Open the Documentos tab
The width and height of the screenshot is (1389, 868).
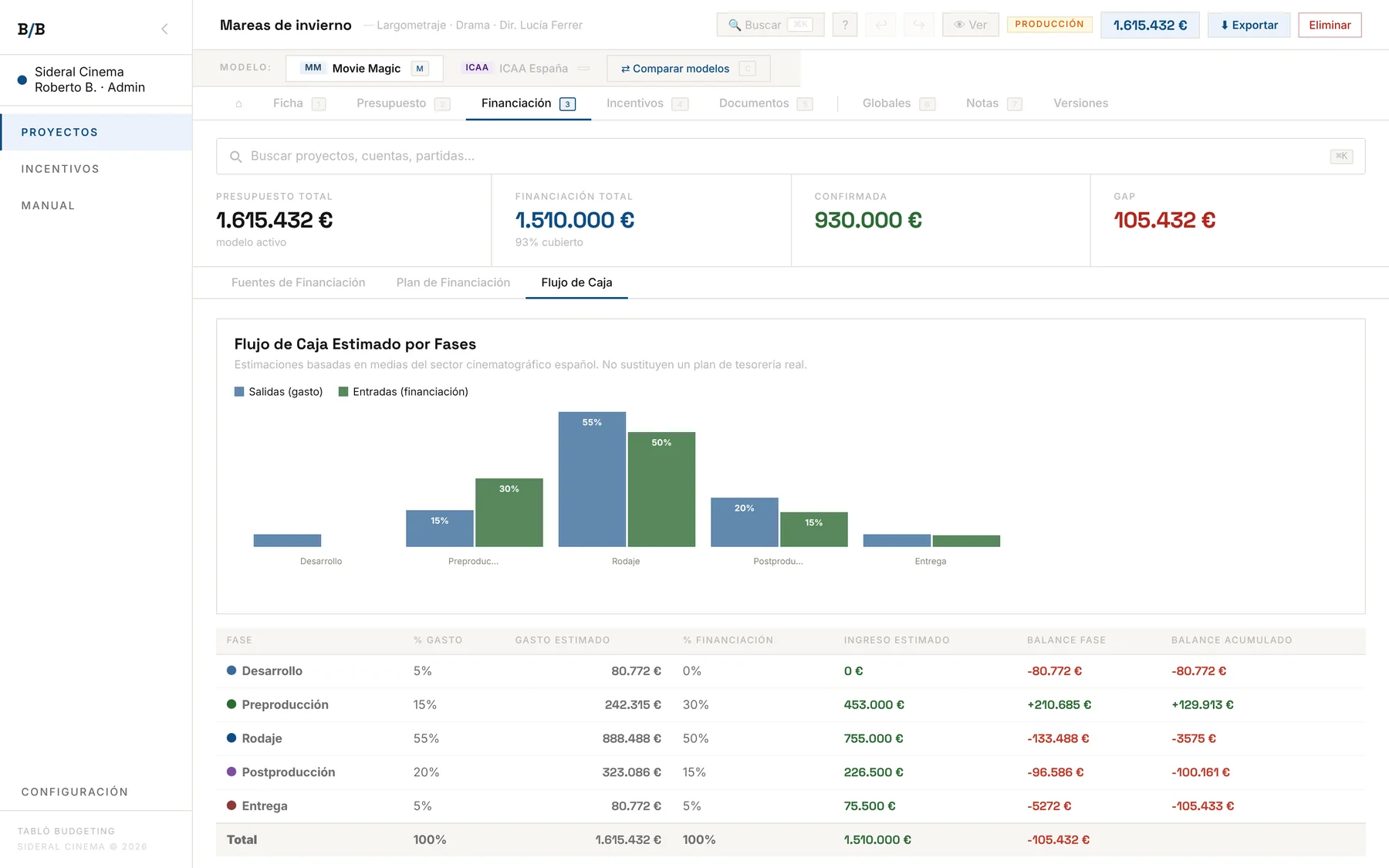click(x=765, y=103)
